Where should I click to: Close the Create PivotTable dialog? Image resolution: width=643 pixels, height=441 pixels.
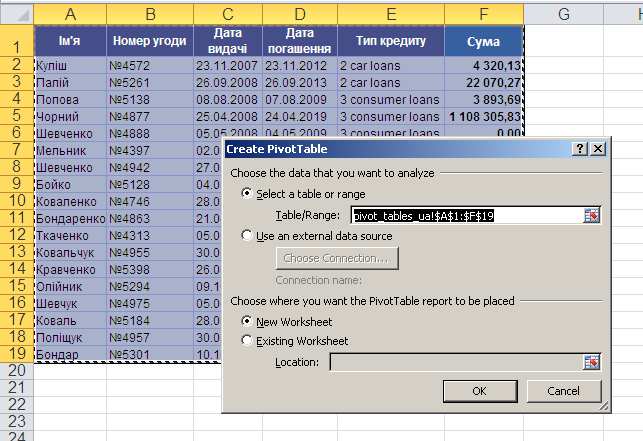click(x=598, y=148)
